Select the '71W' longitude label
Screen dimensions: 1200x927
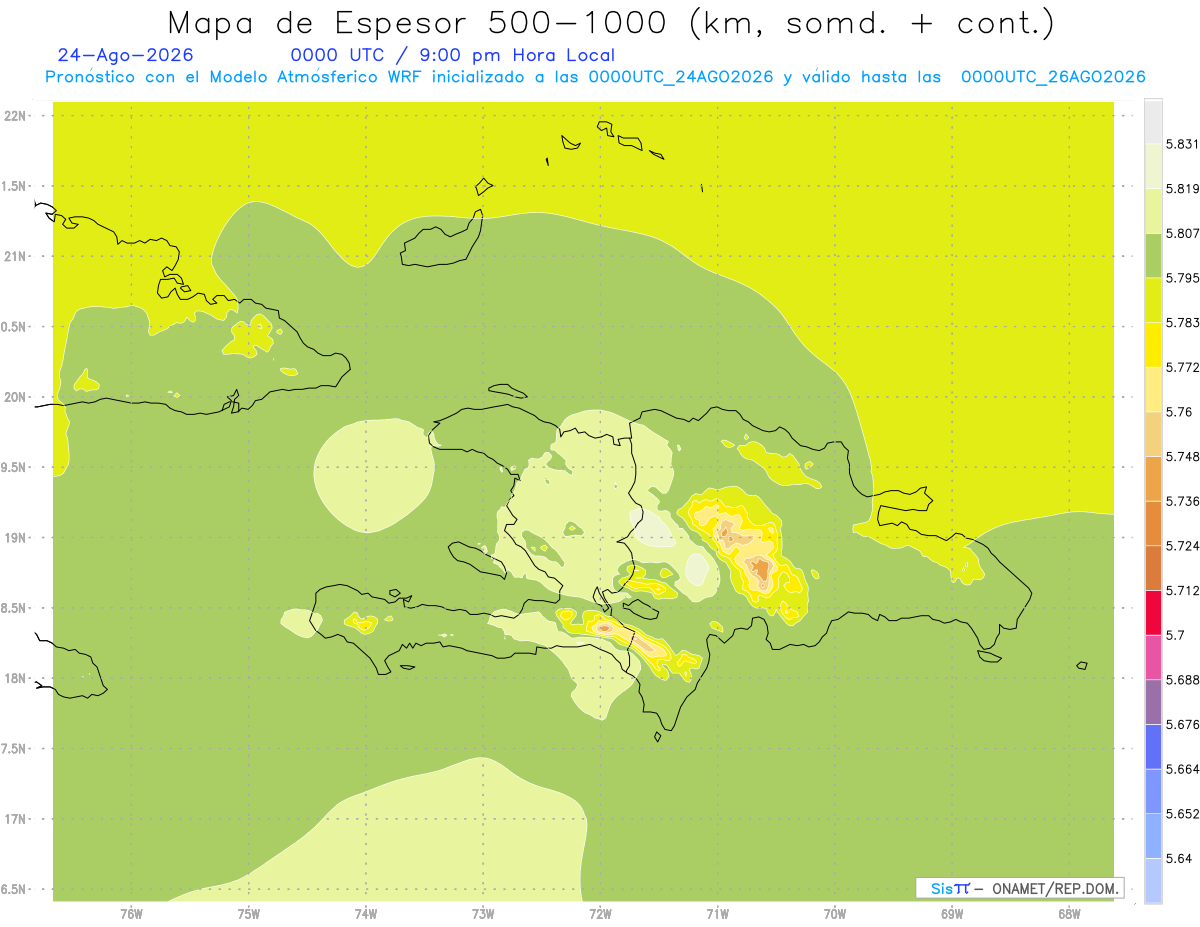click(717, 913)
